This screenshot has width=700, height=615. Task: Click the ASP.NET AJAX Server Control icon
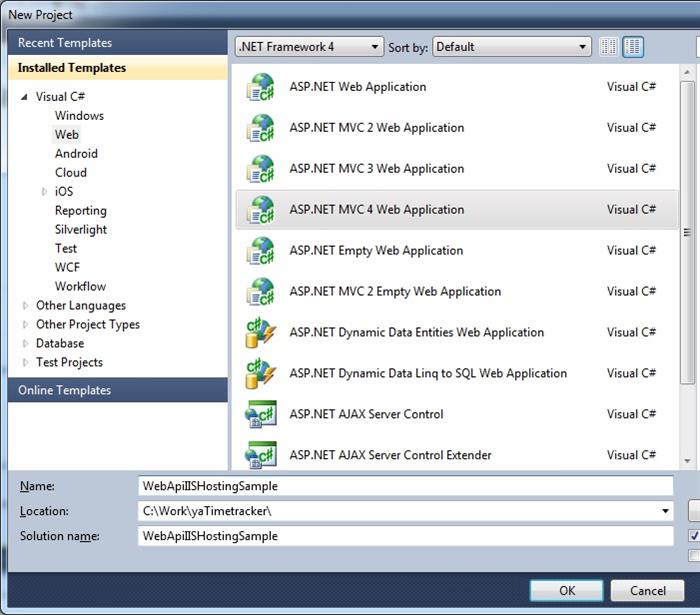click(261, 415)
